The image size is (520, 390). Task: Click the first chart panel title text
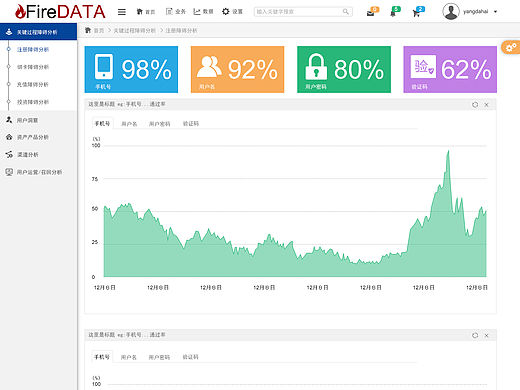(x=127, y=104)
